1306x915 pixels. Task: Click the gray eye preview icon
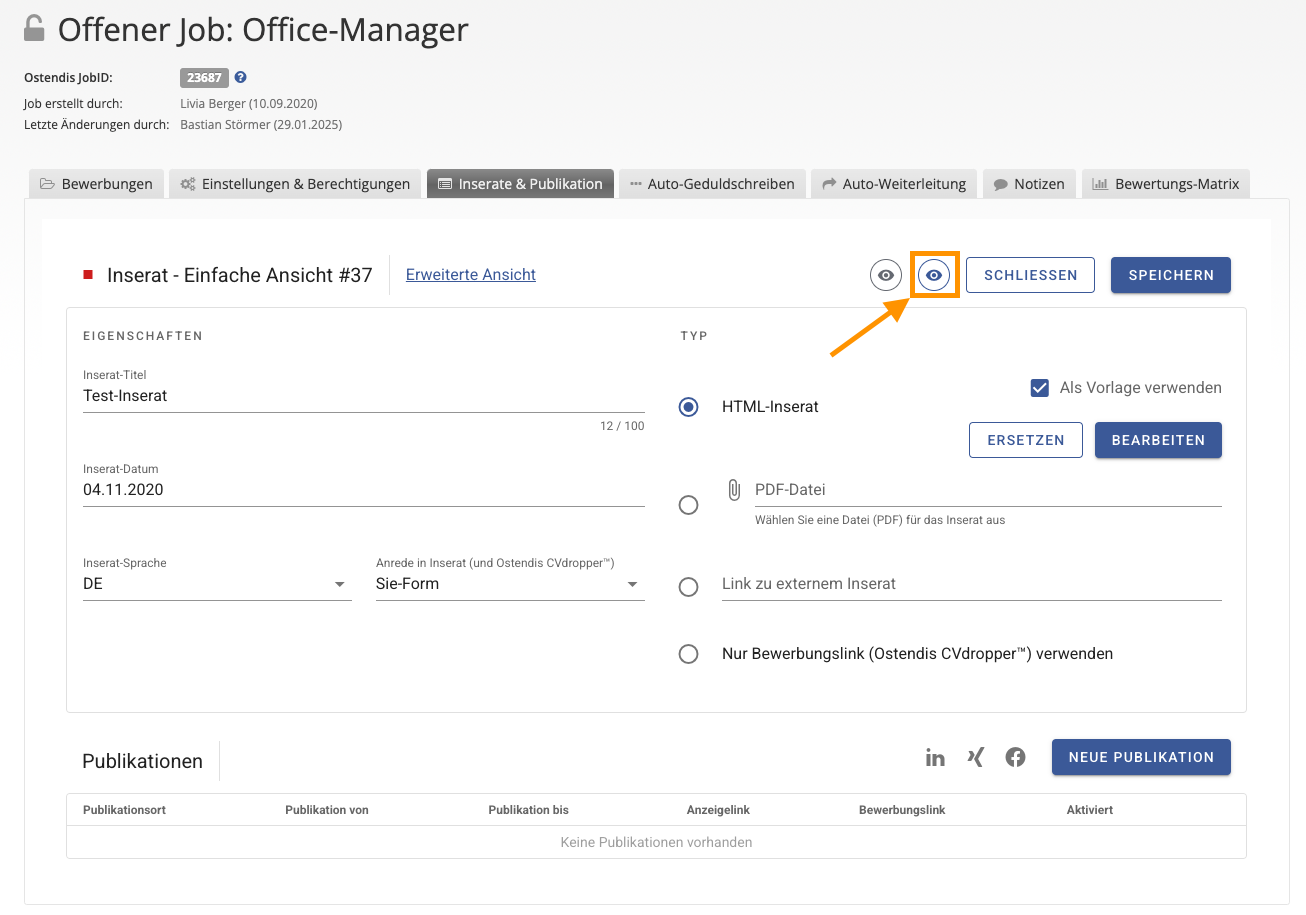point(885,275)
